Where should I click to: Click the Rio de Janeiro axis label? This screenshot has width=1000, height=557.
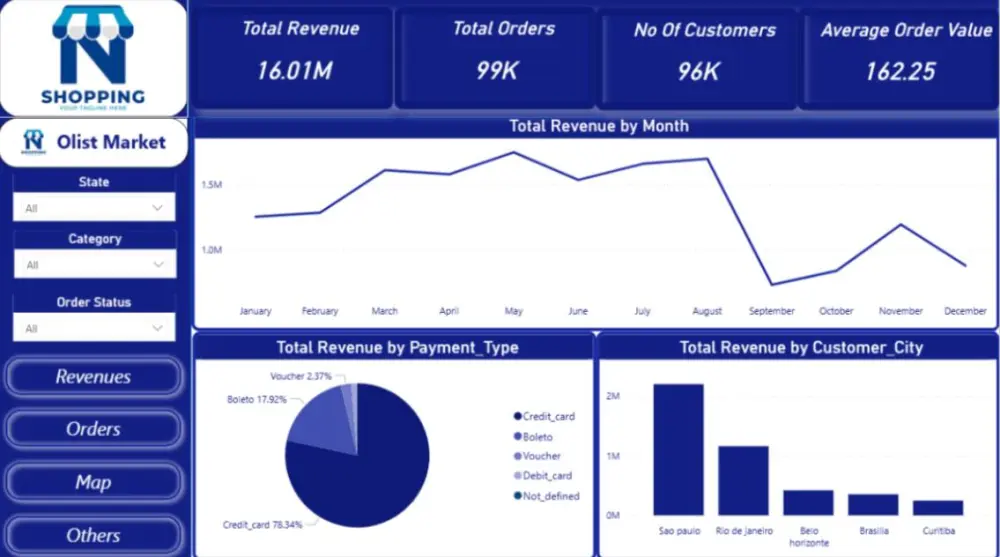[744, 531]
